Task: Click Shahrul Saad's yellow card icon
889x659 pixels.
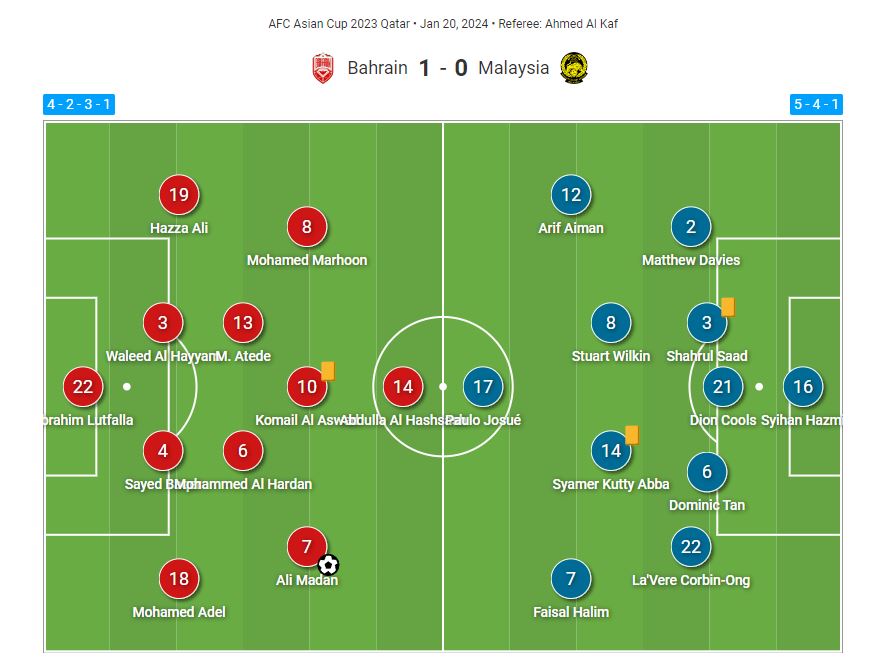Action: point(728,307)
